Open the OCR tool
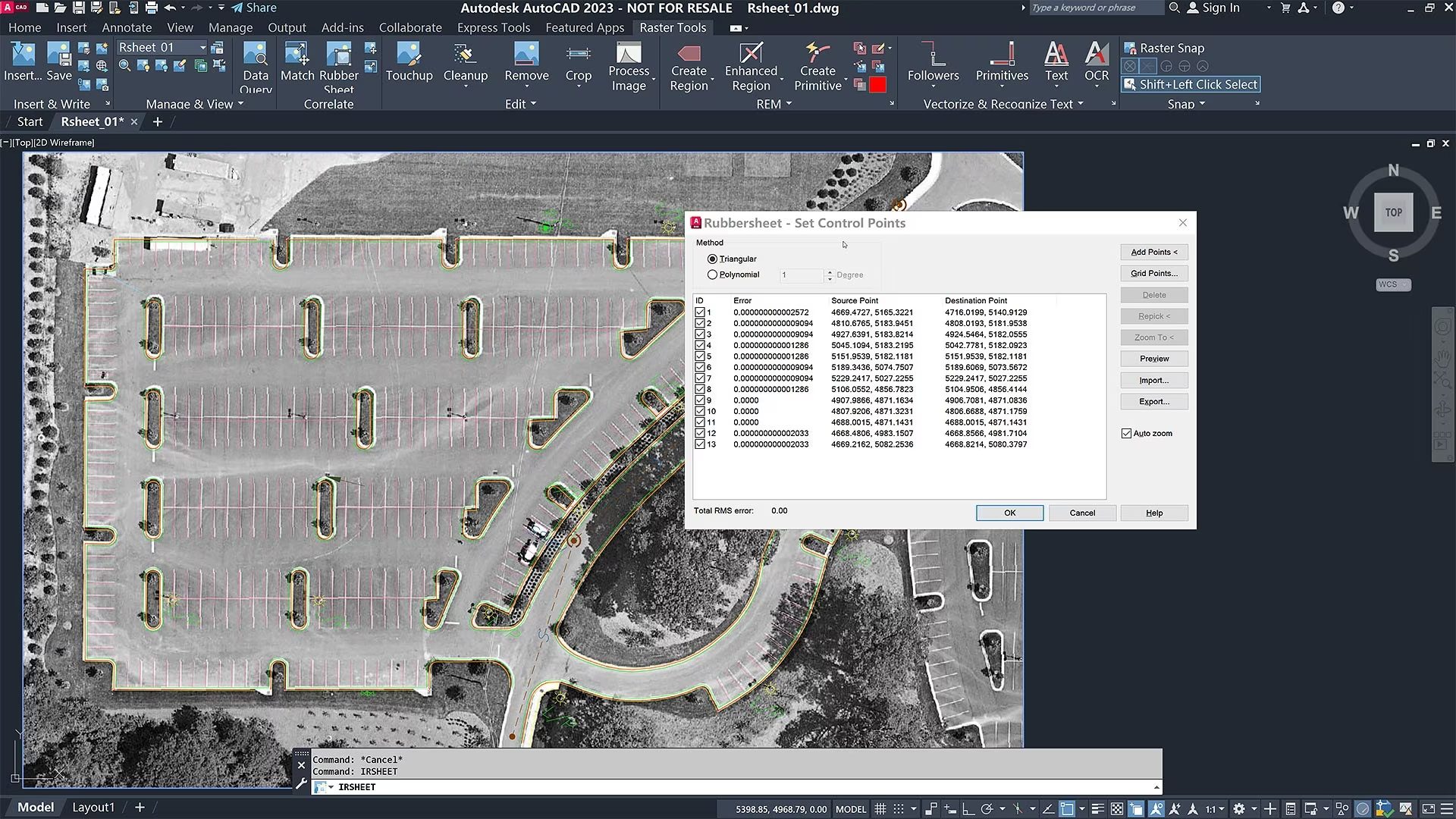1456x819 pixels. tap(1096, 64)
